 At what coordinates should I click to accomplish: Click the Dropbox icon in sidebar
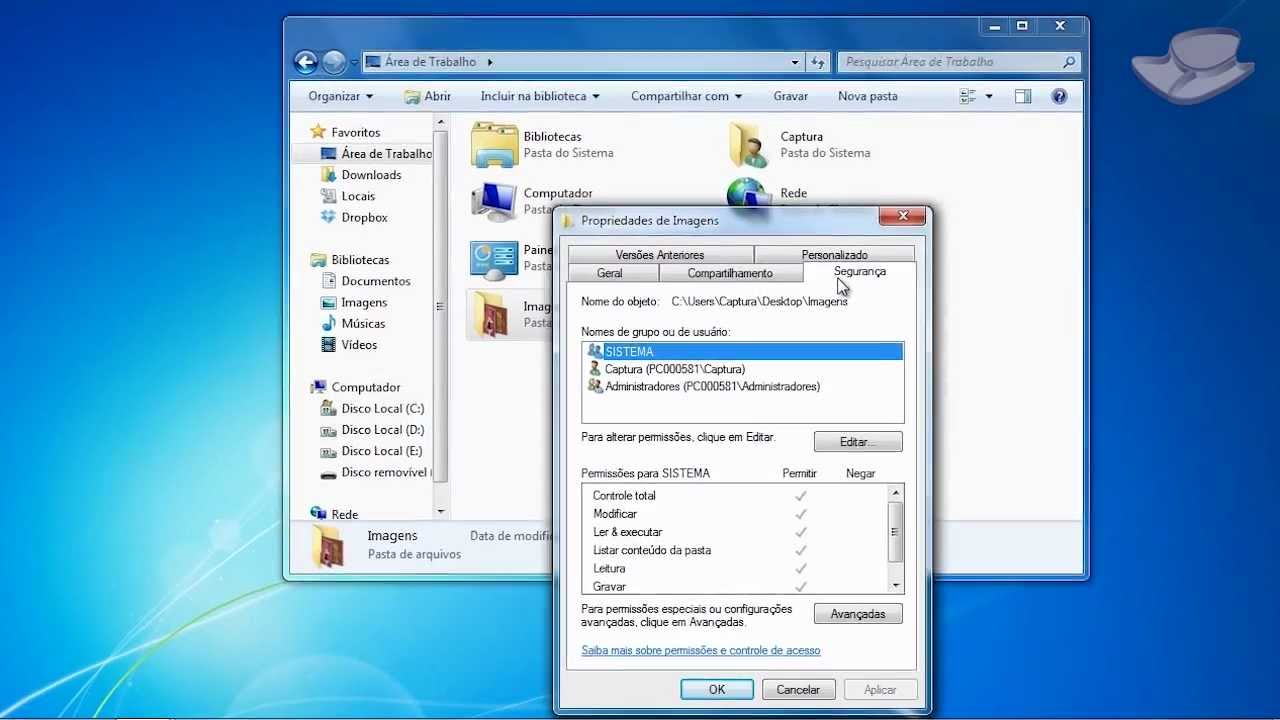328,217
